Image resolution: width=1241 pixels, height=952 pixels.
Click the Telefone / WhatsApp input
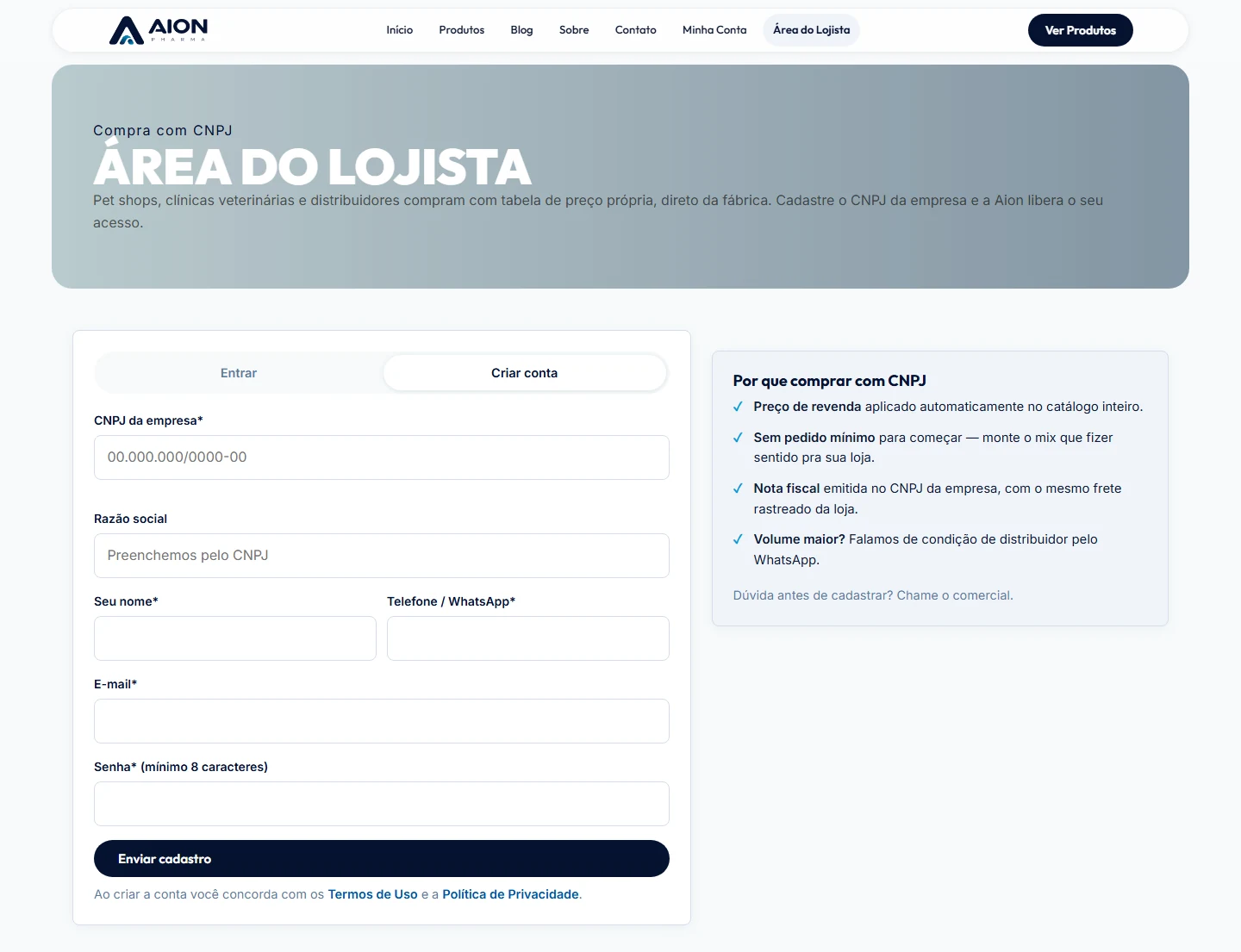pyautogui.click(x=528, y=638)
